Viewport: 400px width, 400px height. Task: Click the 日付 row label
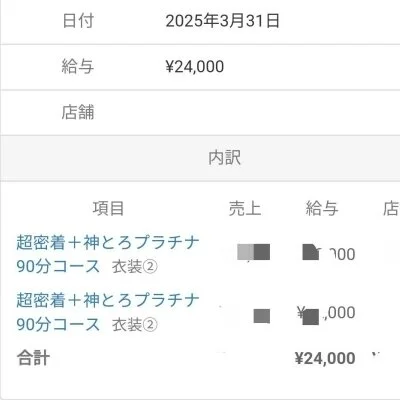78,21
